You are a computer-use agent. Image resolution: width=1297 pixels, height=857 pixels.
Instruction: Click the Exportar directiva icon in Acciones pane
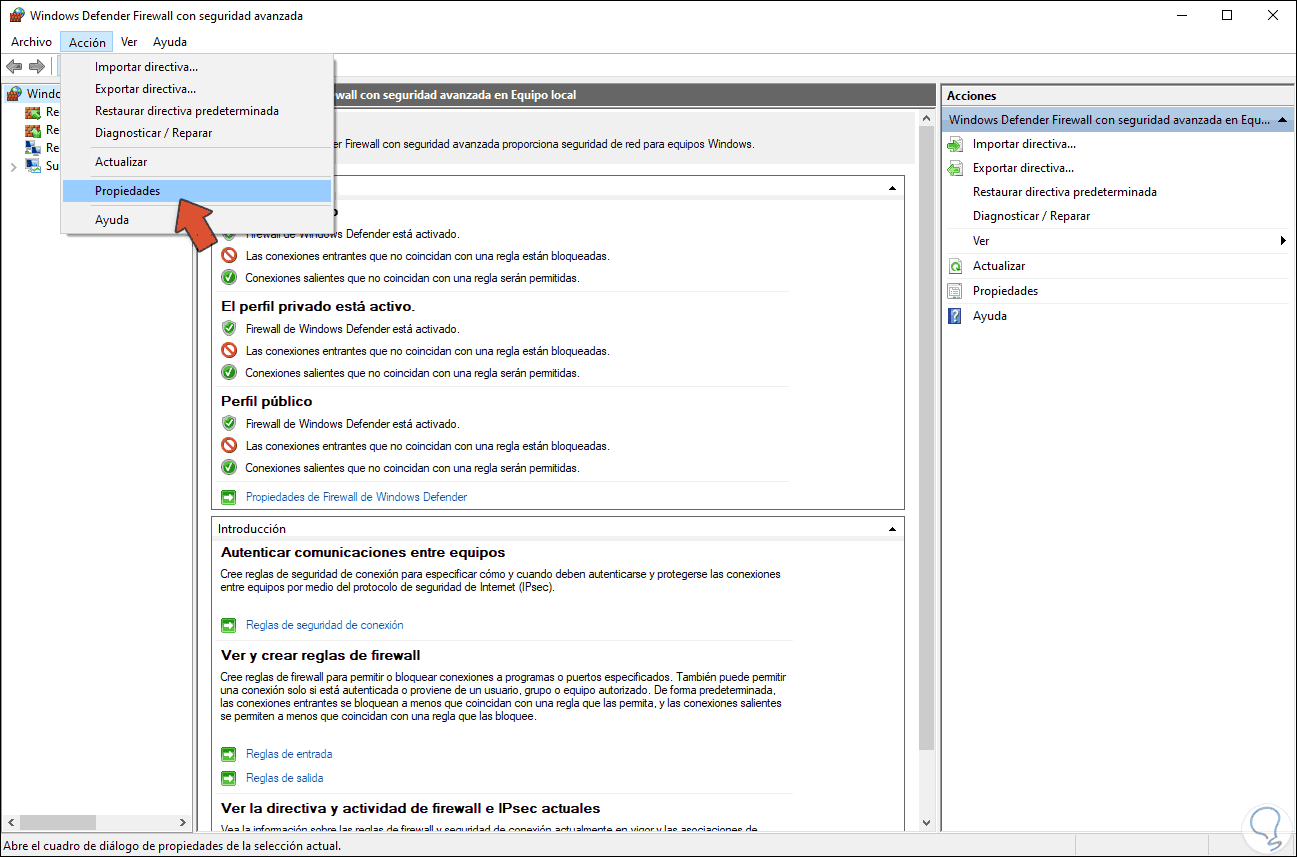point(954,168)
